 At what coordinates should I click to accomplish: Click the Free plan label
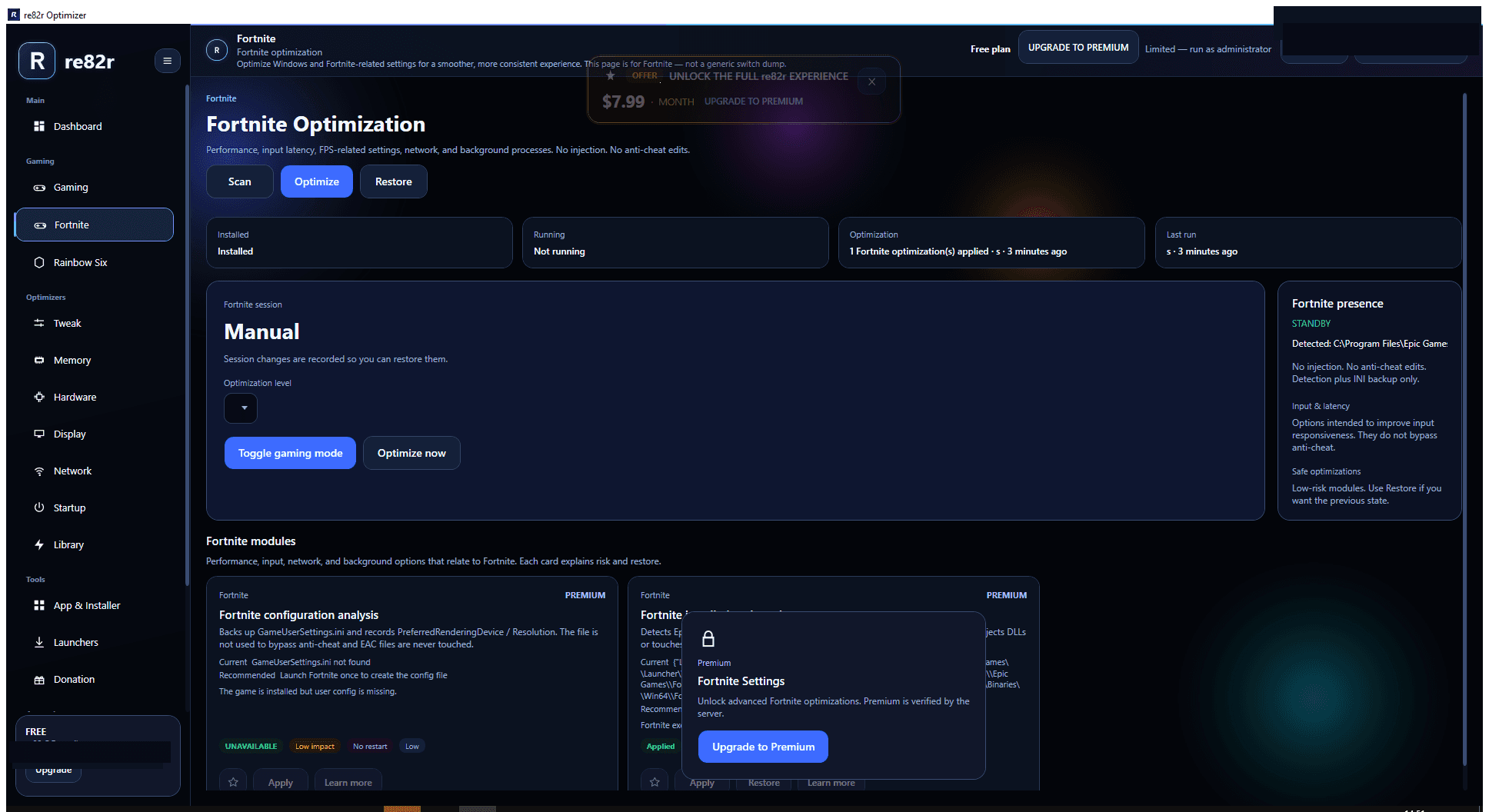click(991, 49)
